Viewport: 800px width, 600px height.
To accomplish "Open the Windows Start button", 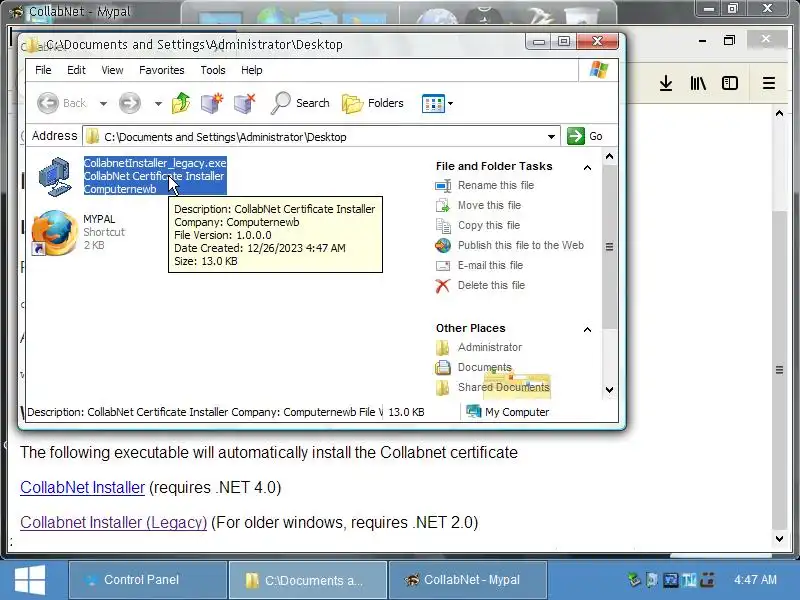I will [x=30, y=580].
